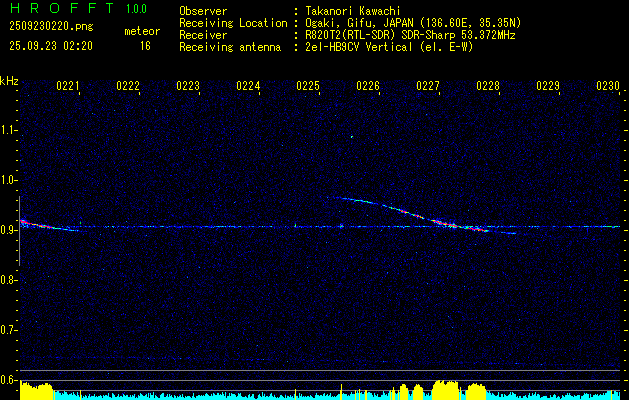Click time marker 0229
629x400 pixels.
(548, 86)
